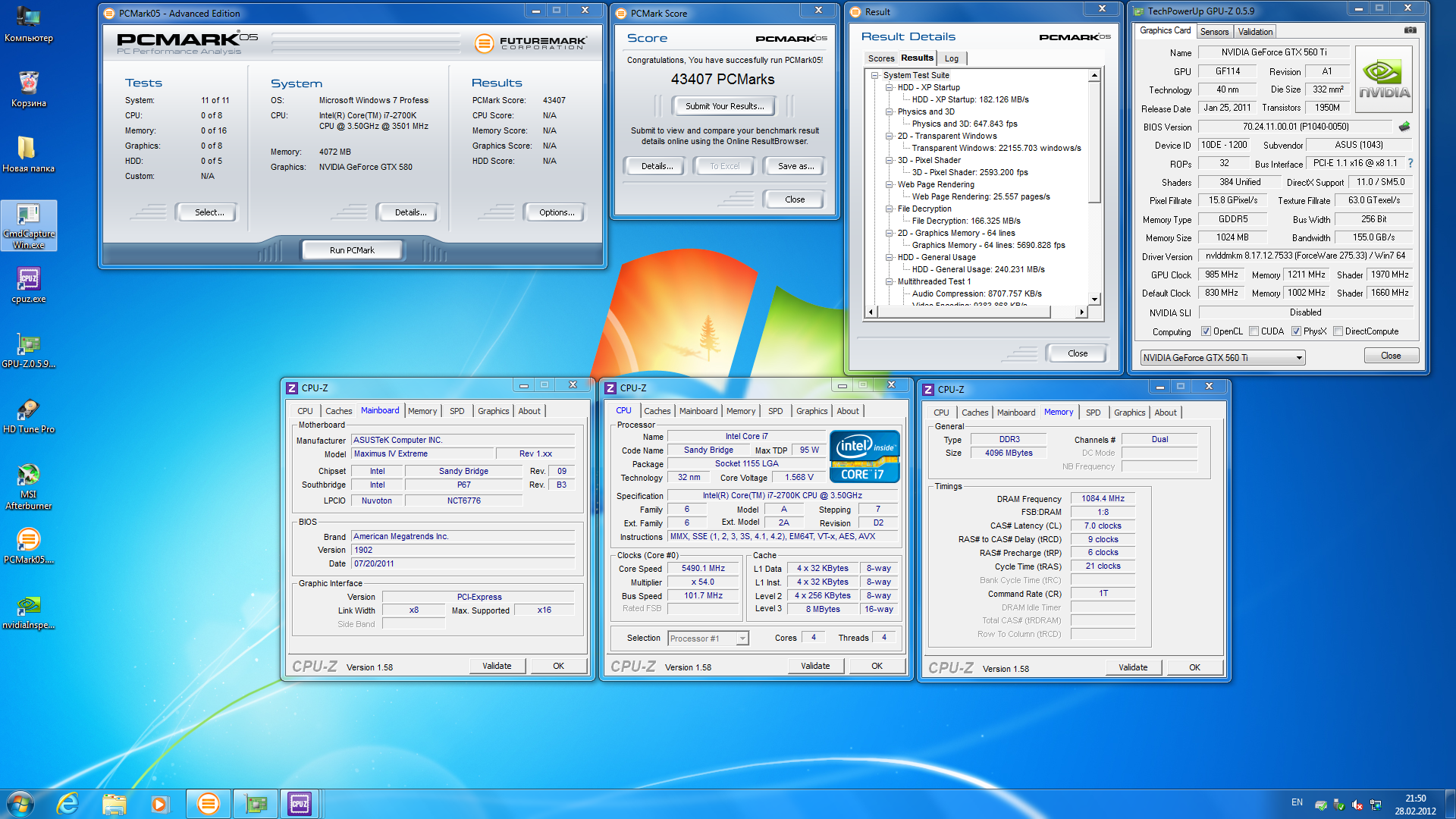Toggle the CUDA checkbox in GPU-Z
This screenshot has width=1456, height=819.
point(1254,331)
